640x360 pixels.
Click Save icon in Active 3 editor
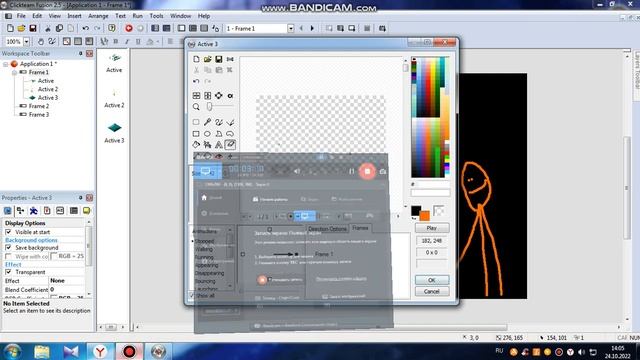click(219, 60)
